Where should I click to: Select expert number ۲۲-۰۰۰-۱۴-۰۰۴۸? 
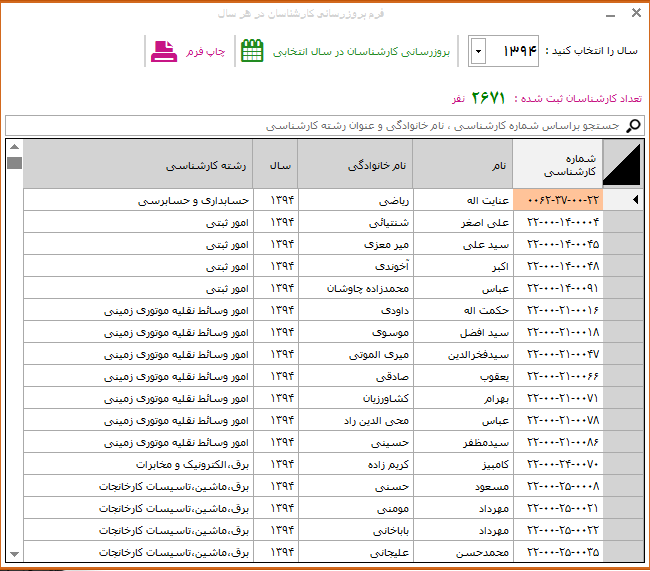pos(558,266)
